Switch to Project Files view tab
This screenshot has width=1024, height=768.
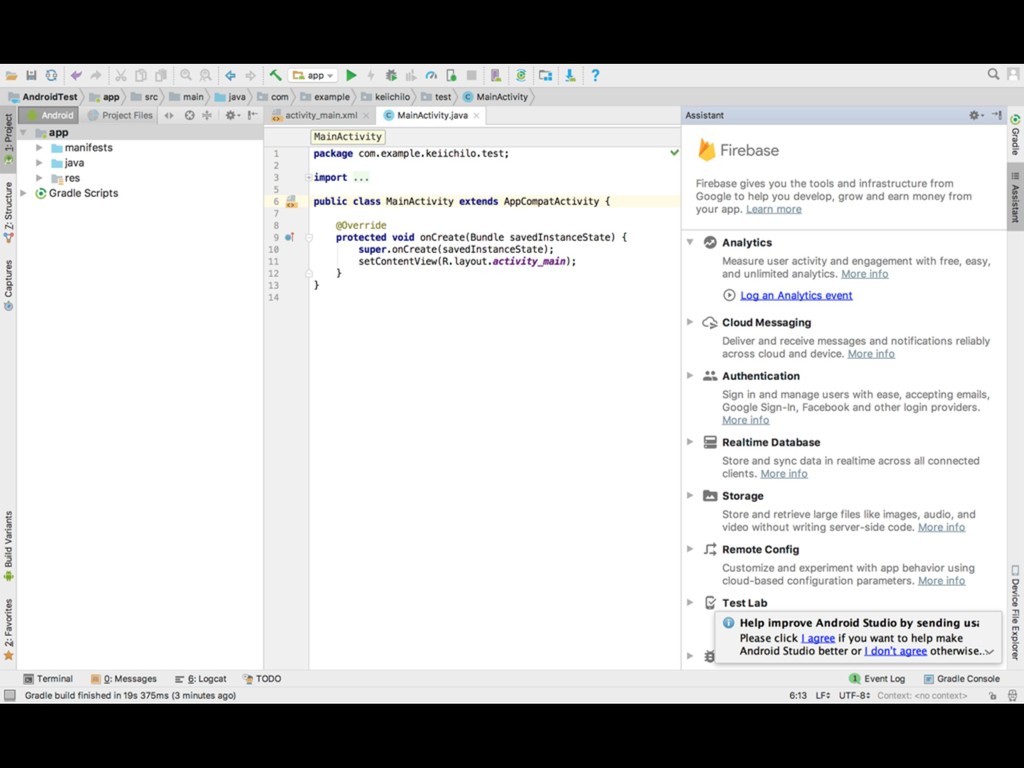click(x=120, y=115)
